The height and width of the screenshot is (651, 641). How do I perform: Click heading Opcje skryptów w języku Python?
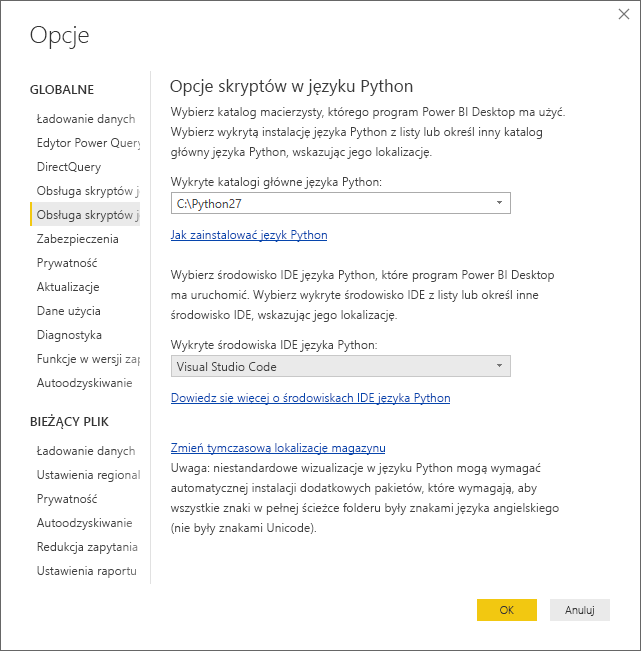click(291, 86)
